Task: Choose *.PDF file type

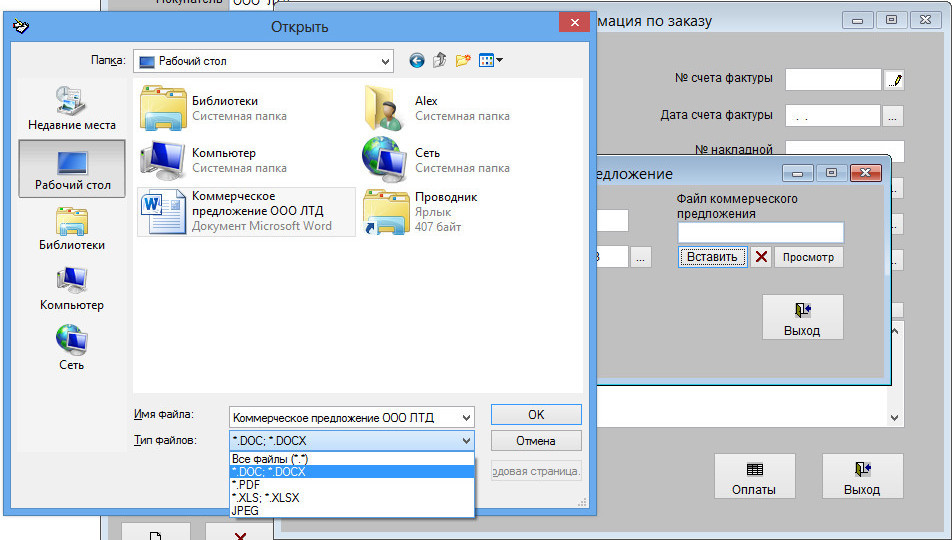Action: click(x=352, y=485)
